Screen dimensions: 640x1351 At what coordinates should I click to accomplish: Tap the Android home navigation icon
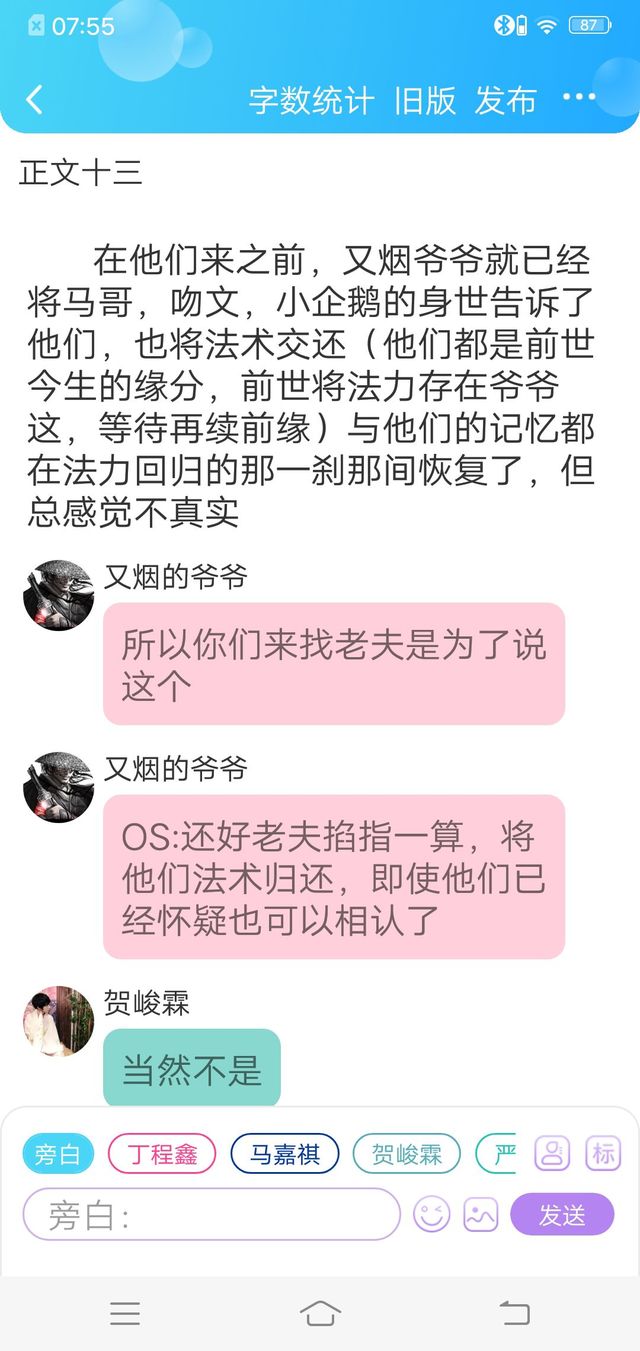(319, 1313)
